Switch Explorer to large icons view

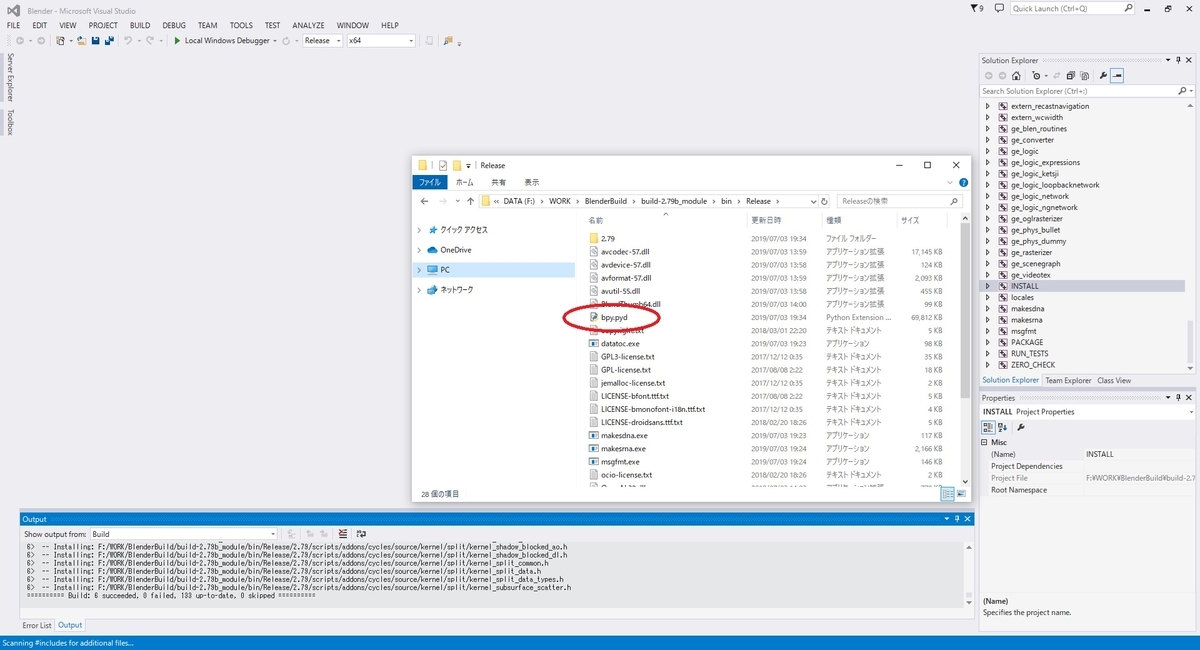(x=961, y=494)
